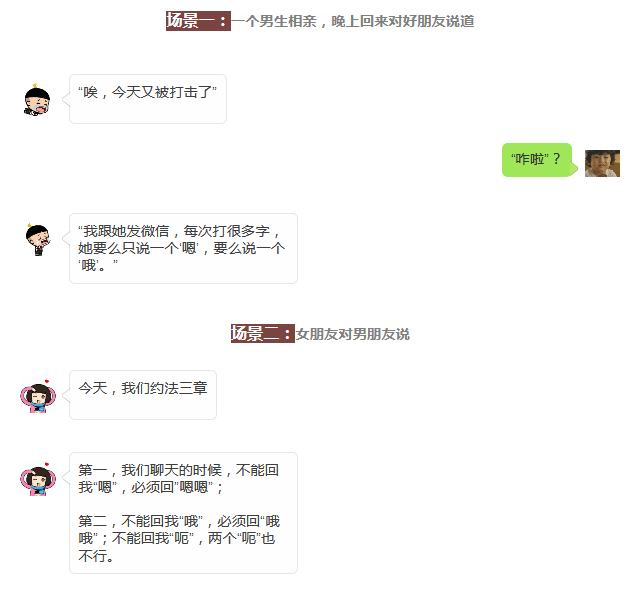Screen dimensions: 636x591
Task: Select girl avatar beside "第一，我们聊天的时候" message
Action: [38, 479]
